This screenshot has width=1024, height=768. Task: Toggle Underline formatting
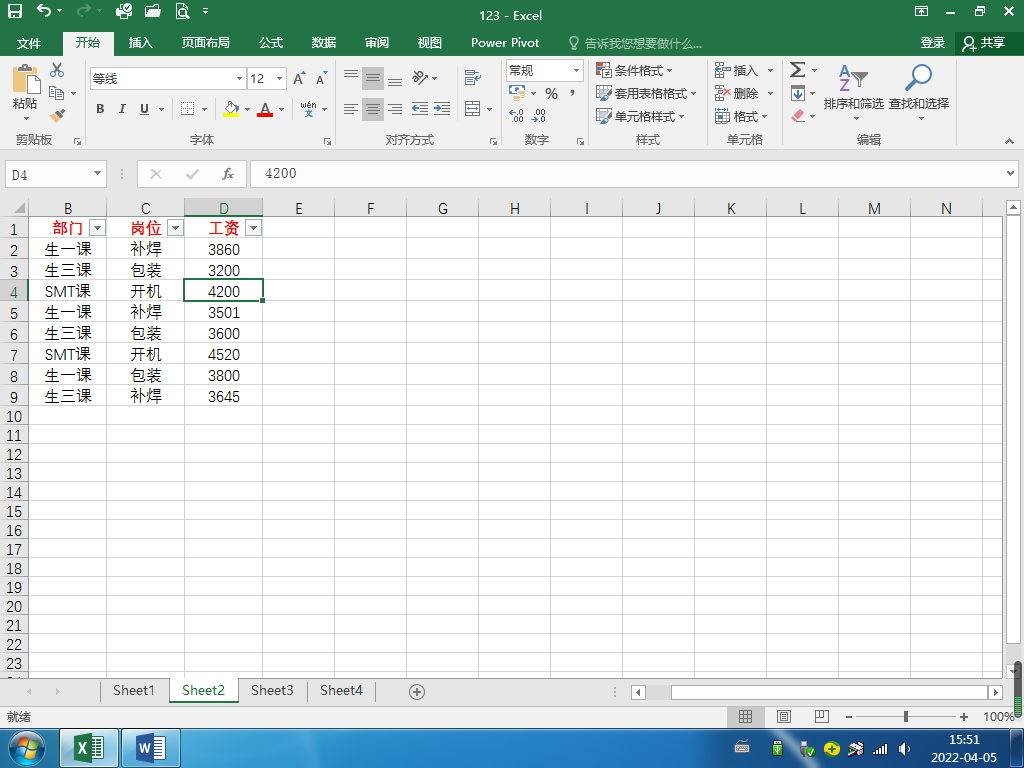click(144, 109)
